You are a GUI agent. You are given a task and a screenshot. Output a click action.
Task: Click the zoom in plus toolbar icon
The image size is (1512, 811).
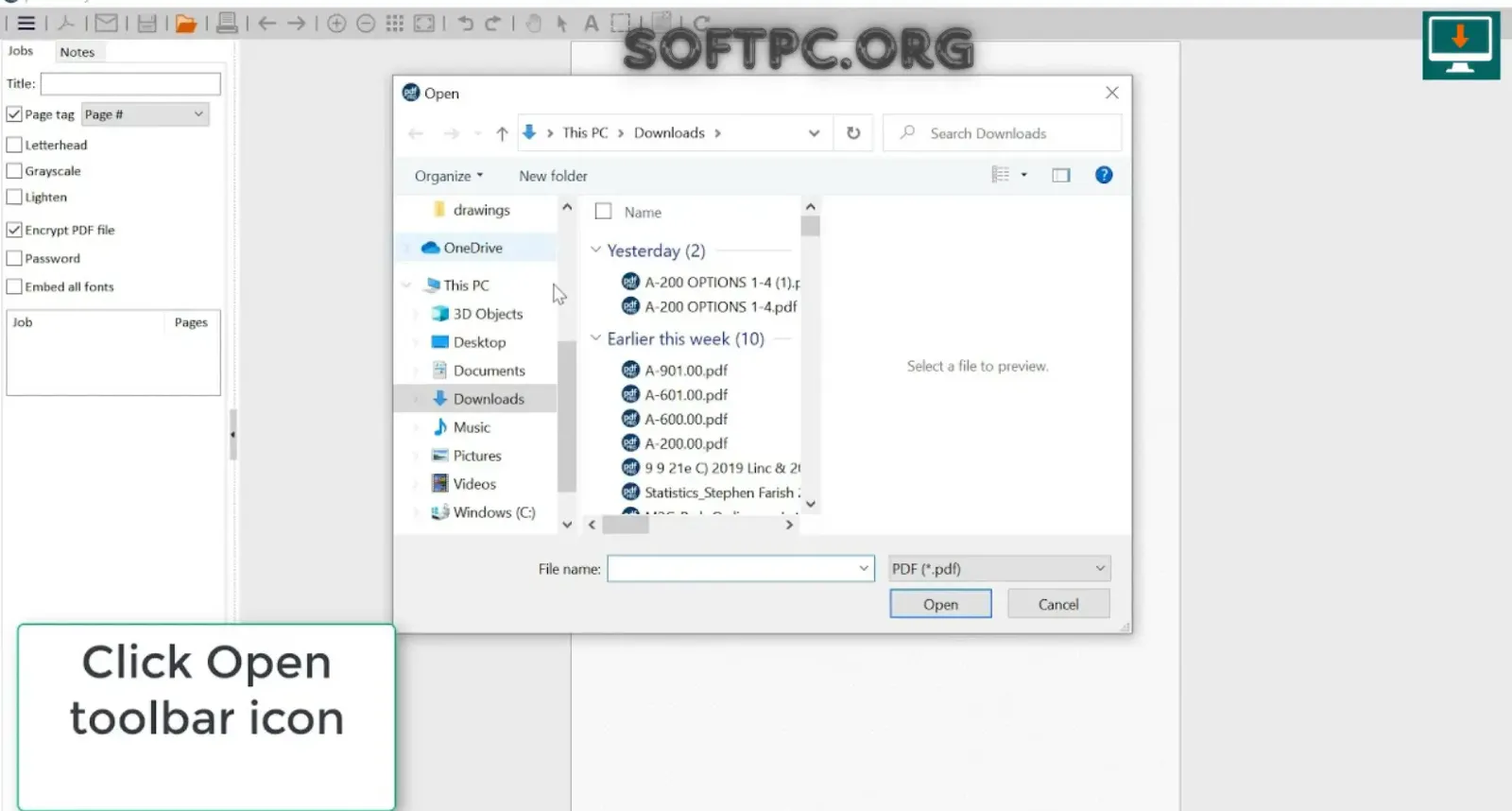[x=336, y=24]
